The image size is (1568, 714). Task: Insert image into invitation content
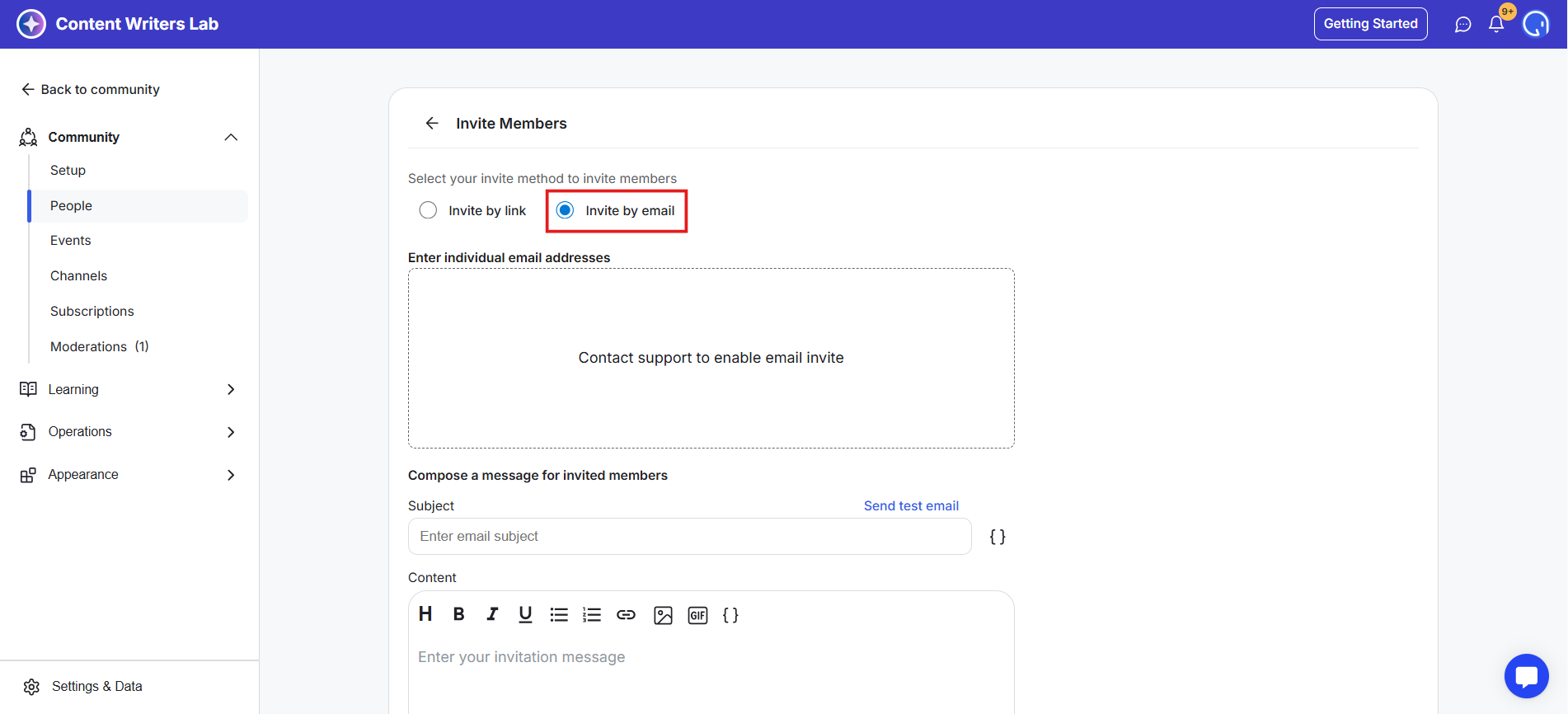[663, 615]
